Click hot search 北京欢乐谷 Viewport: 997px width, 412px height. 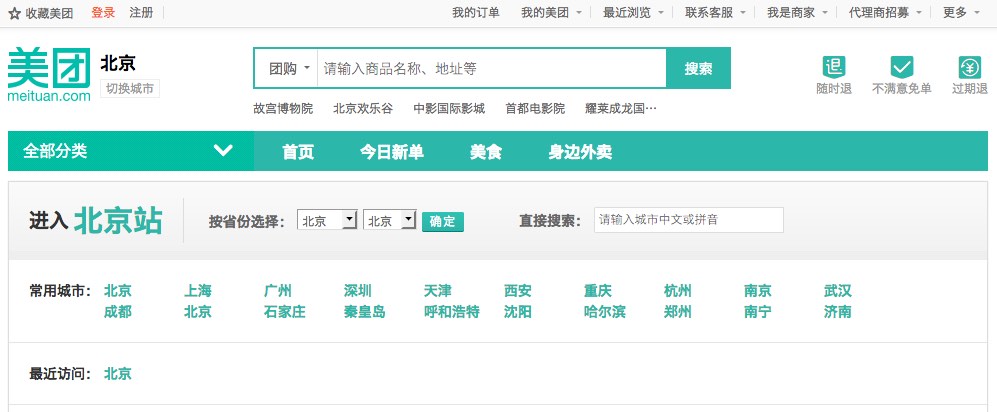(x=363, y=109)
